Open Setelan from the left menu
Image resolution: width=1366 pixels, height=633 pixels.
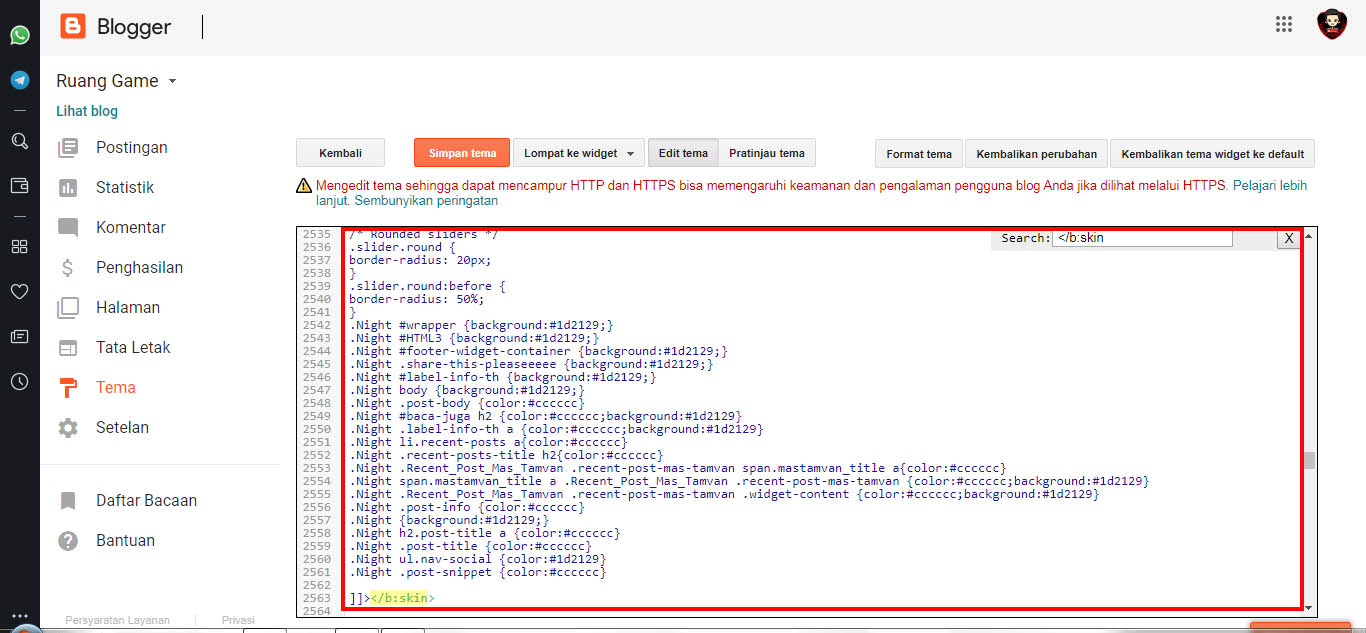[122, 428]
